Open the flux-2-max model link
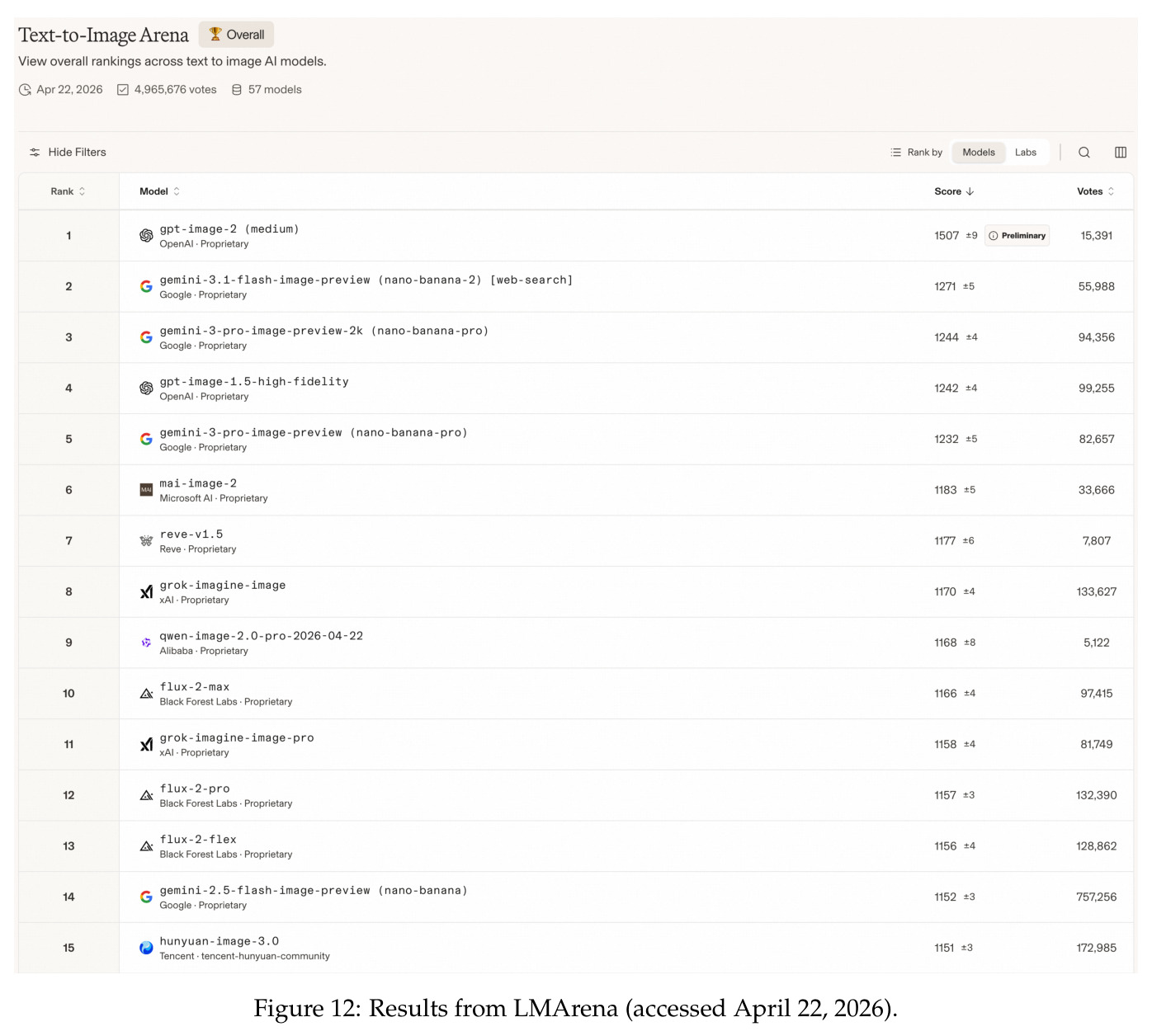Image resolution: width=1152 pixels, height=1036 pixels. click(195, 687)
